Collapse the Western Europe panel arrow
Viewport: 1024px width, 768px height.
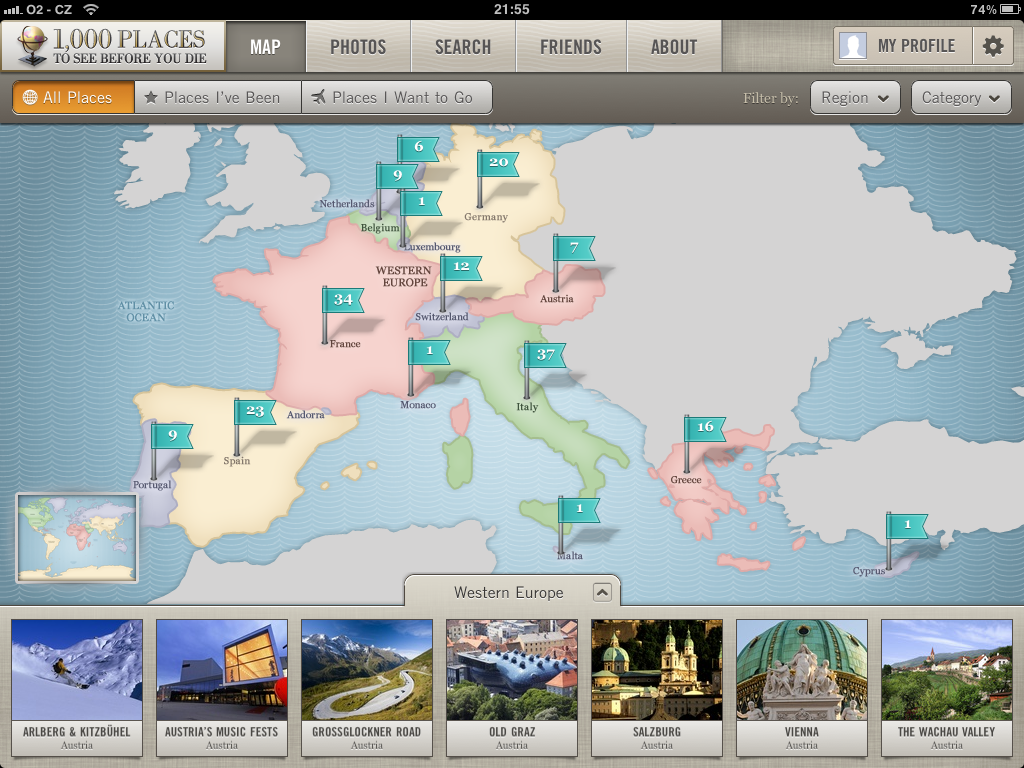coord(602,592)
